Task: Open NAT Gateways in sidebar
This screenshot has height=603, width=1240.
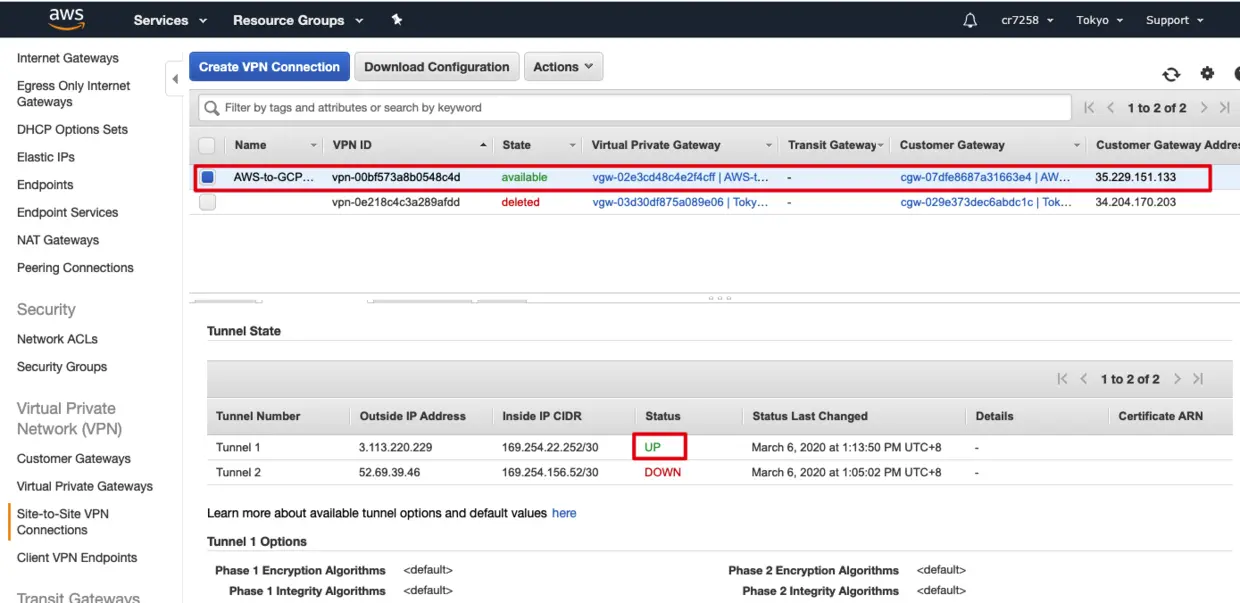Action: [58, 240]
